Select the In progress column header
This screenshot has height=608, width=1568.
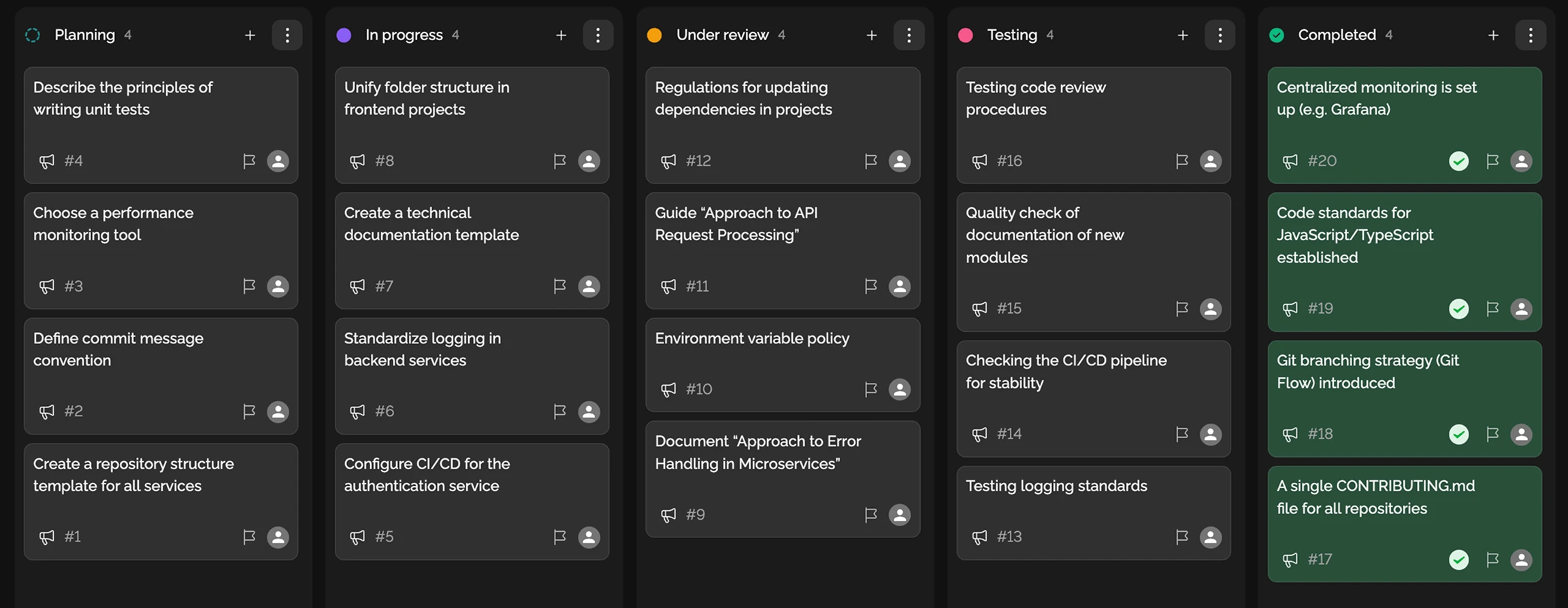404,35
